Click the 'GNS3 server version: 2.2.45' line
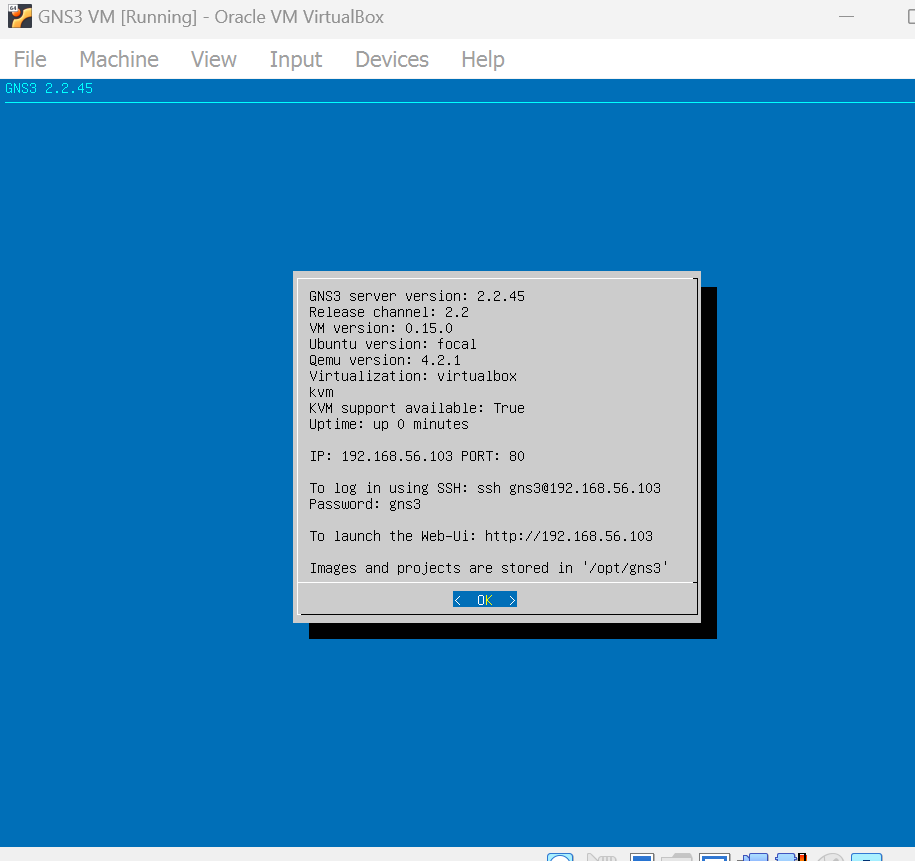The height and width of the screenshot is (861, 915). 417,297
